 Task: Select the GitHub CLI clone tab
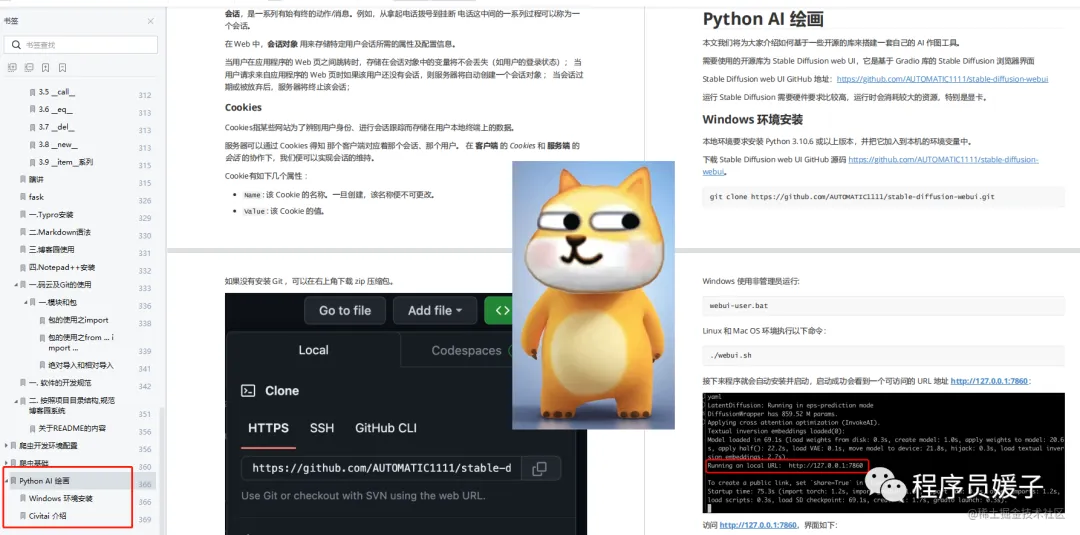click(x=386, y=428)
